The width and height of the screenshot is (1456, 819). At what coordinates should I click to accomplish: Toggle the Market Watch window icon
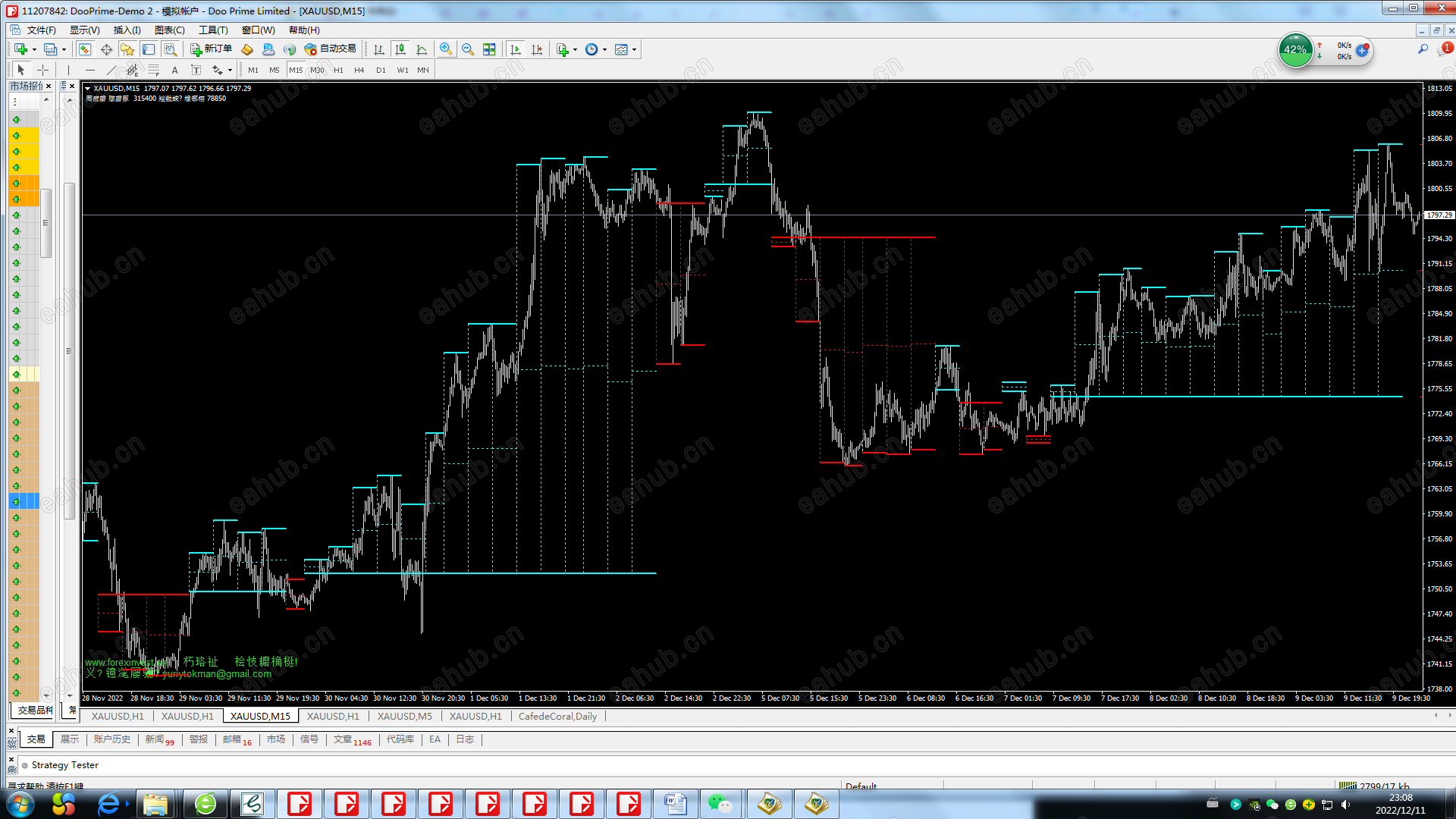85,49
